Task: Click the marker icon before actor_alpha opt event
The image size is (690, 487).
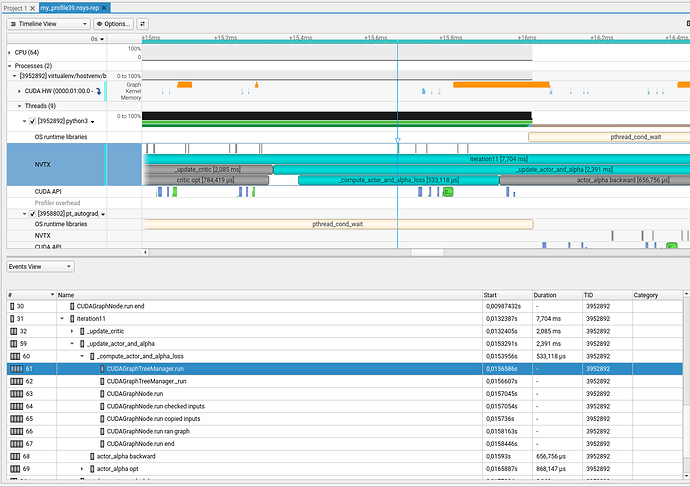Action: (x=92, y=469)
